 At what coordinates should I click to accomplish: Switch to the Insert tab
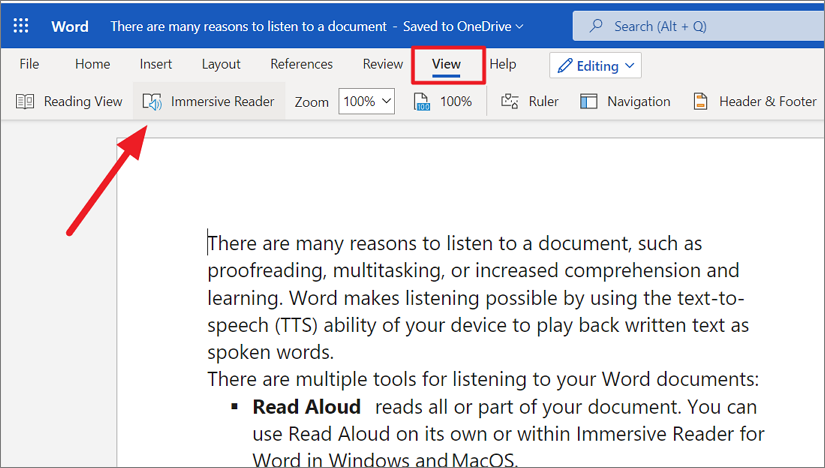click(156, 64)
